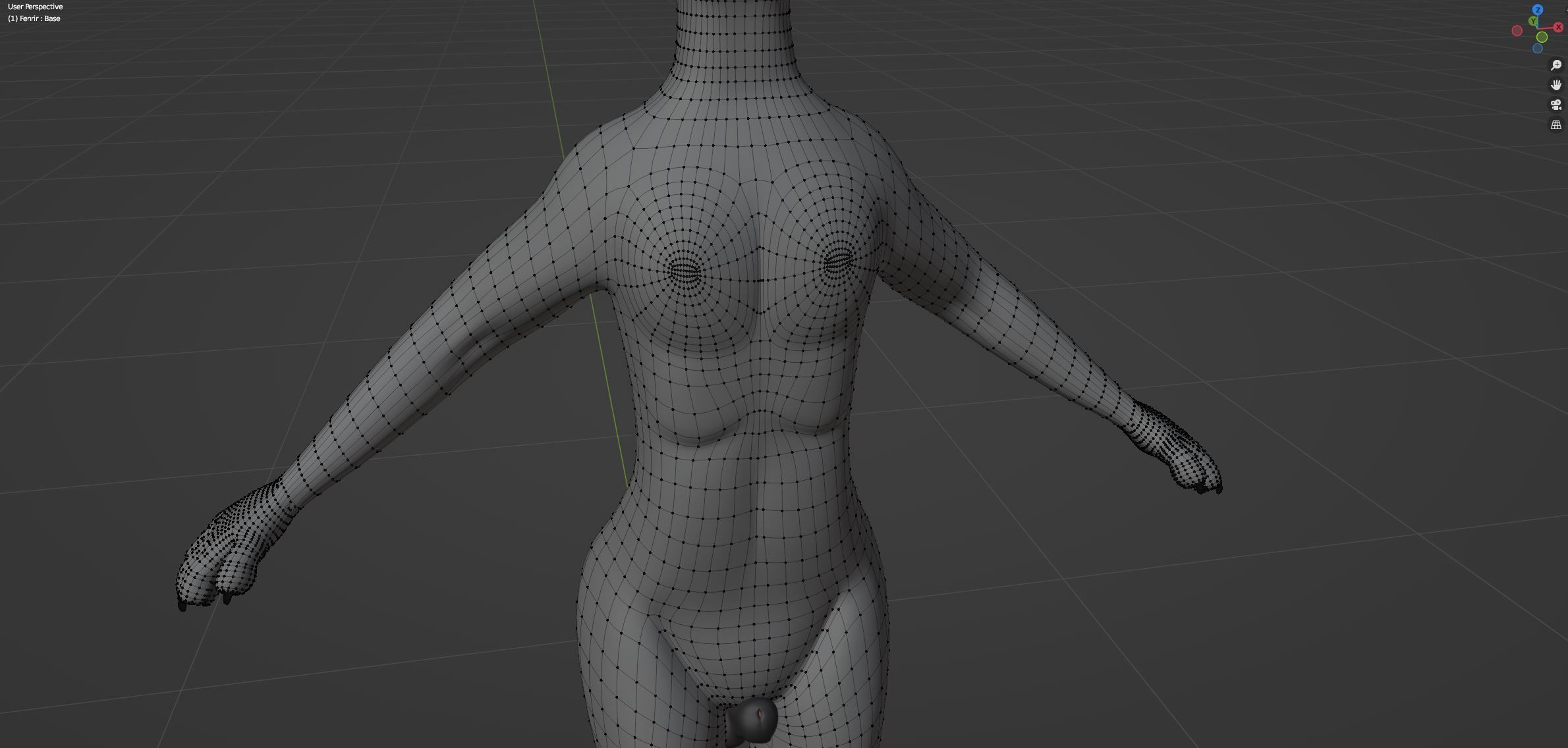
Task: Click blue Z axis on navigation gizmo
Action: [1538, 10]
